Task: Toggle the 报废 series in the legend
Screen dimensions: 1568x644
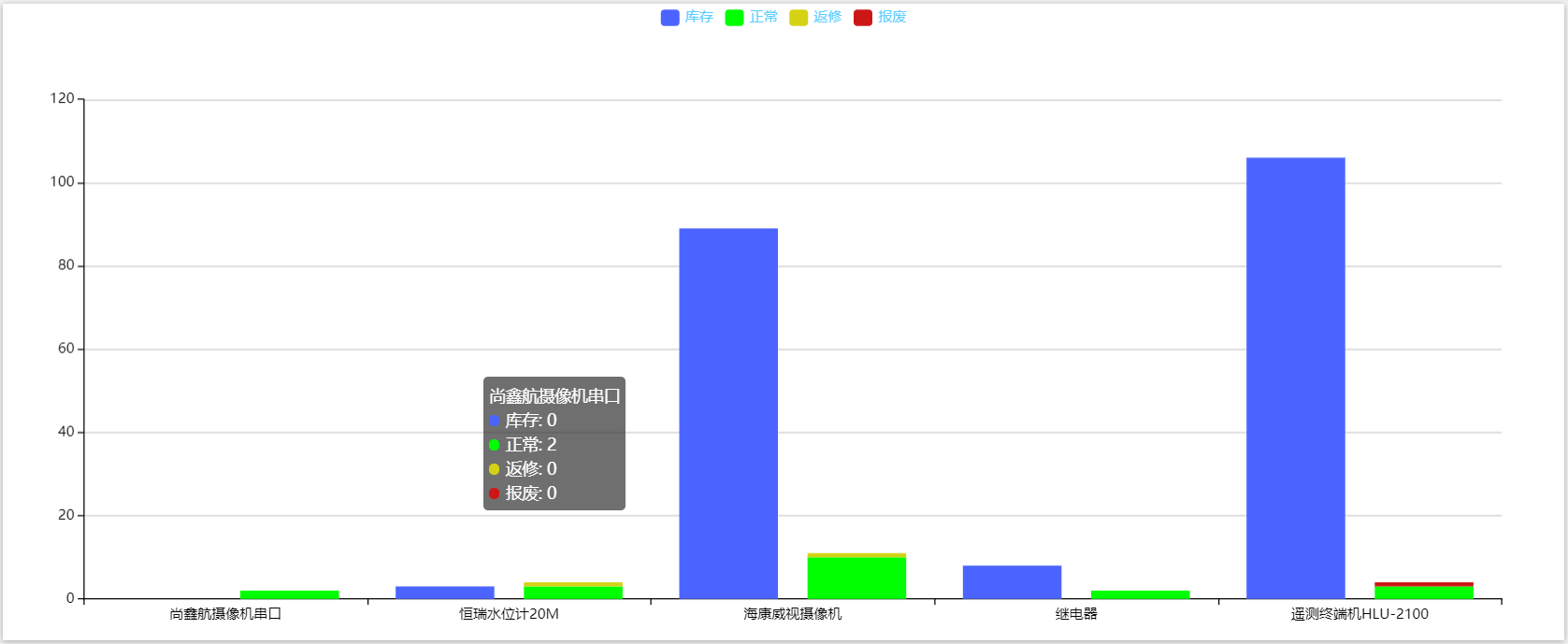Action: [x=880, y=17]
